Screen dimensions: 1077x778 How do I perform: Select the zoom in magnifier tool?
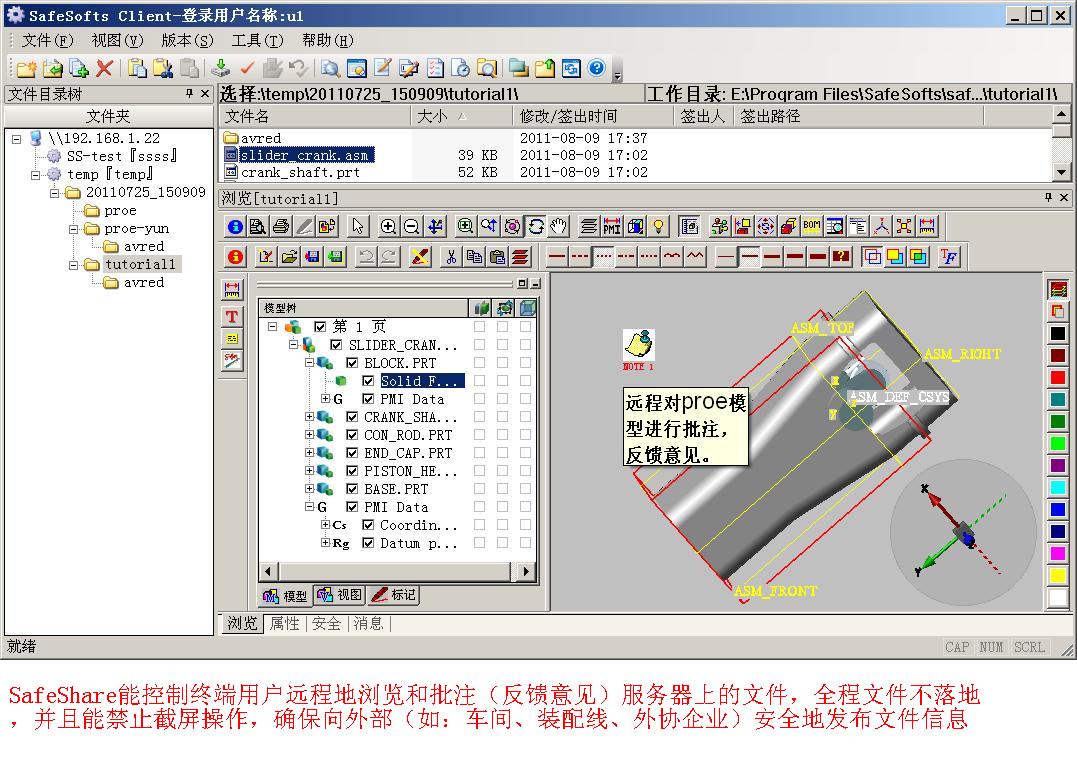388,226
